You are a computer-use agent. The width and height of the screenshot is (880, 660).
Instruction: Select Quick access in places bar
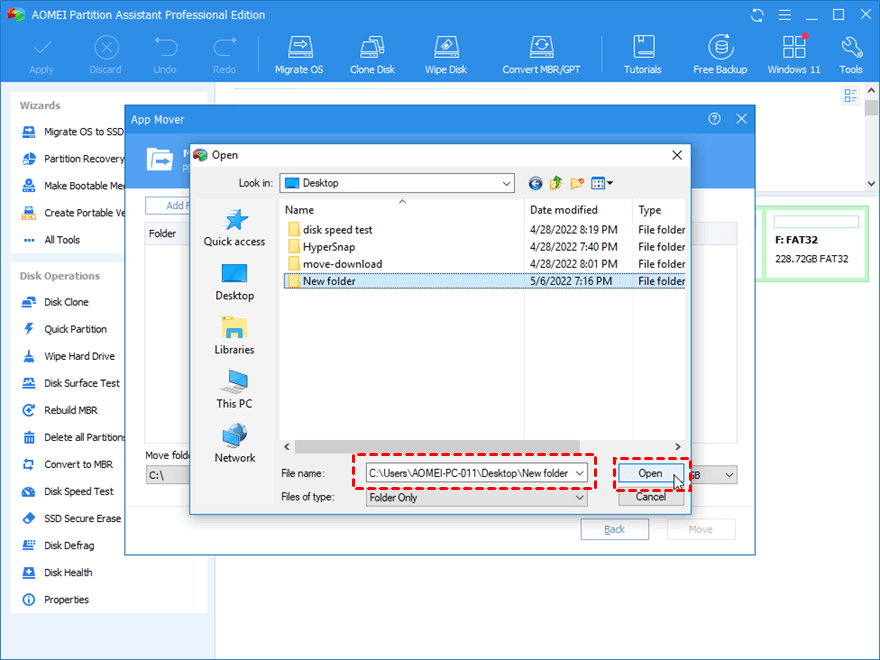click(x=234, y=228)
